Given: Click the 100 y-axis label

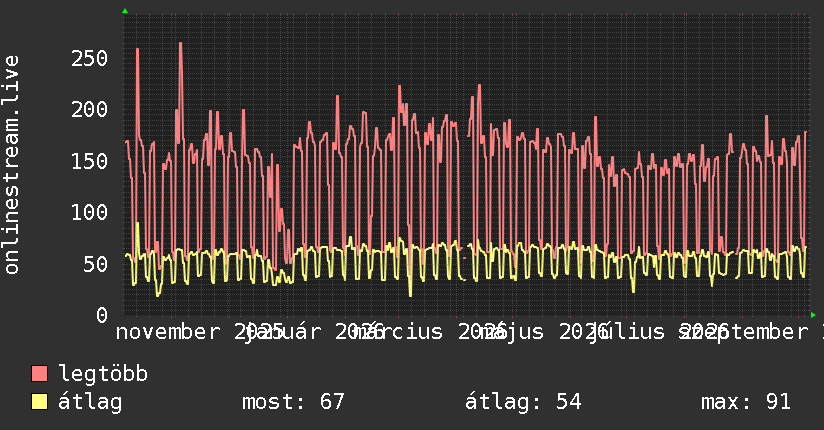Looking at the screenshot, I should pyautogui.click(x=89, y=212).
